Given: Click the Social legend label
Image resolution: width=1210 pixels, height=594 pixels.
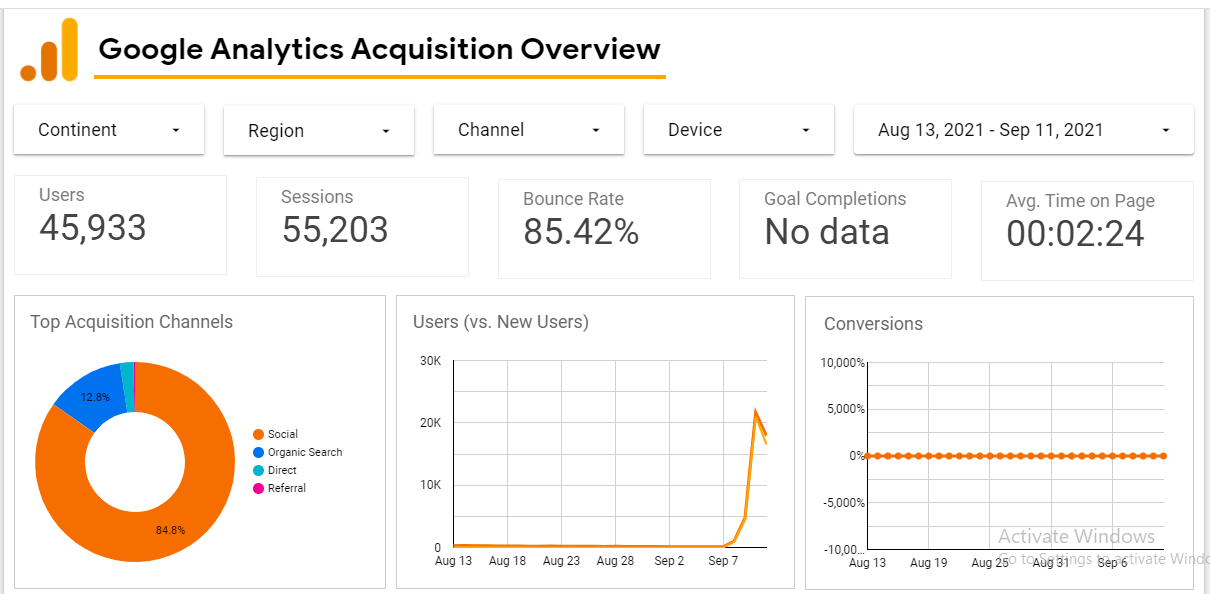Looking at the screenshot, I should point(283,434).
